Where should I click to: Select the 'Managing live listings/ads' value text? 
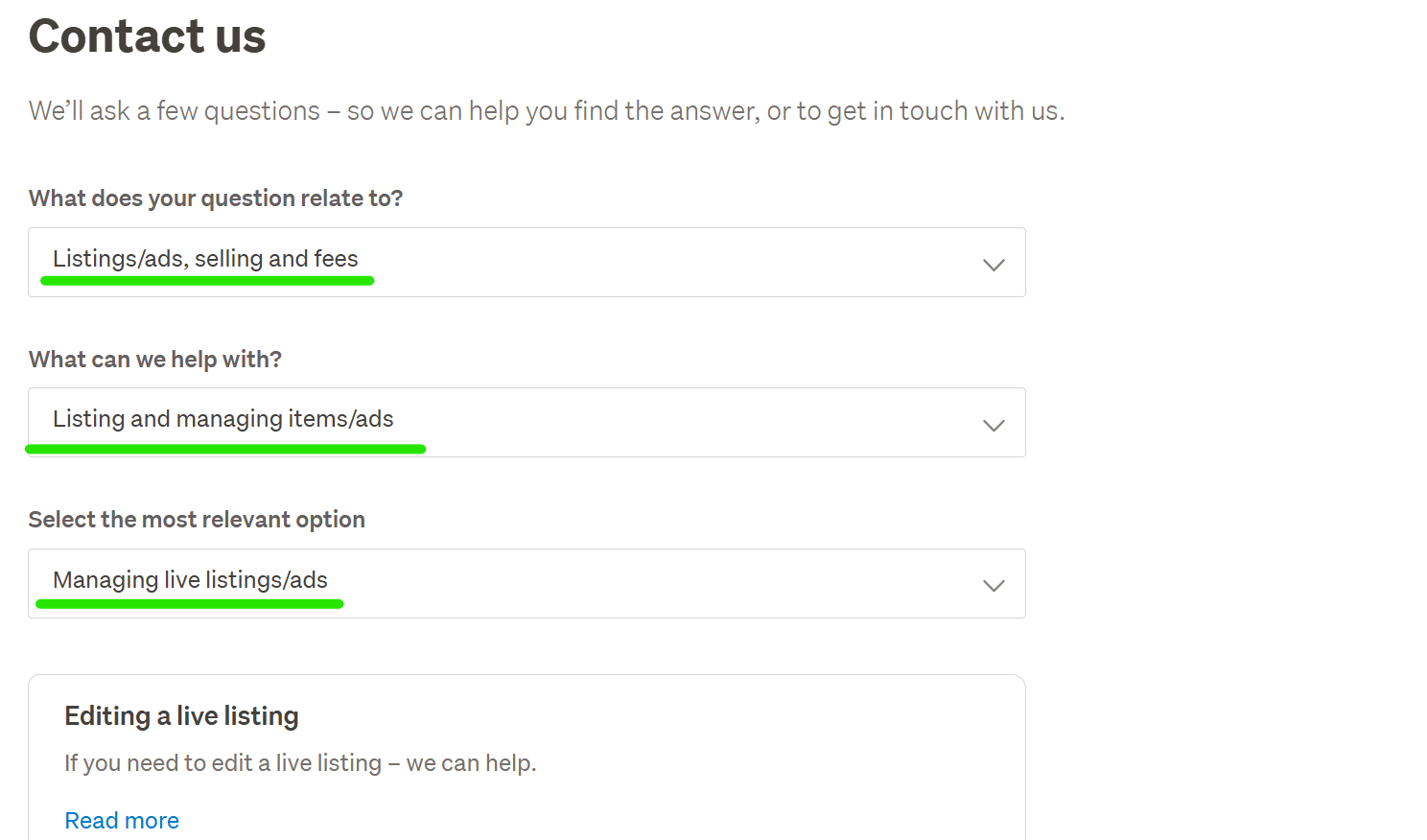click(x=190, y=580)
